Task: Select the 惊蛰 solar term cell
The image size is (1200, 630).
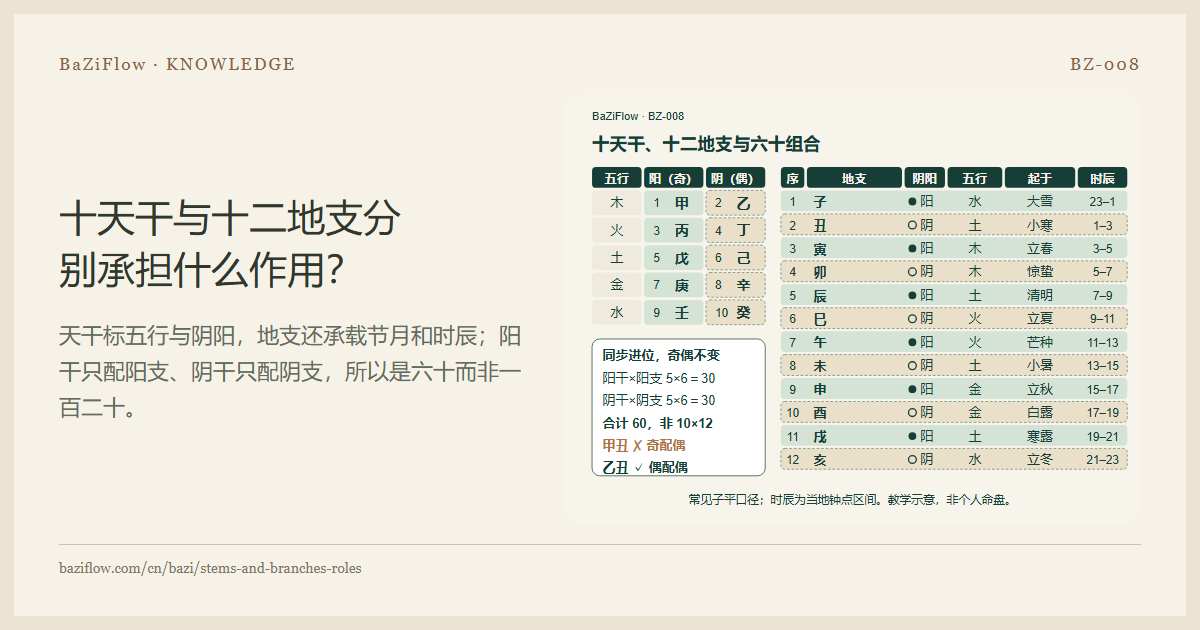Action: click(x=1040, y=271)
